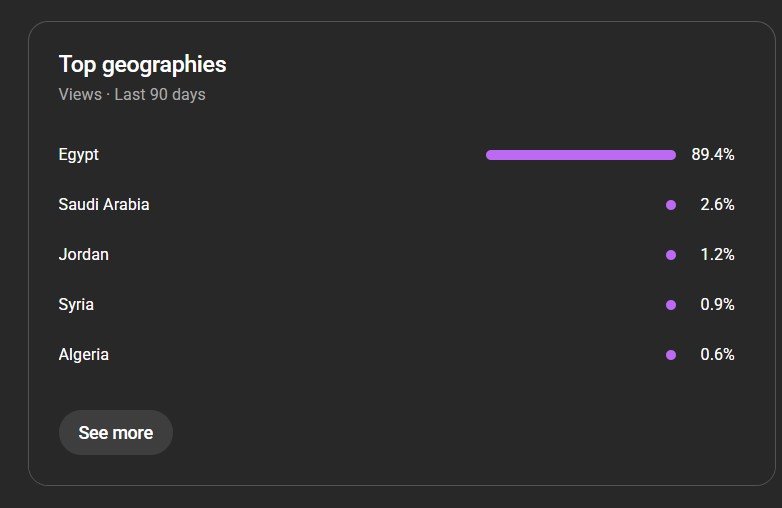Click the purple dot in Syria row
The height and width of the screenshot is (508, 782).
coord(671,305)
